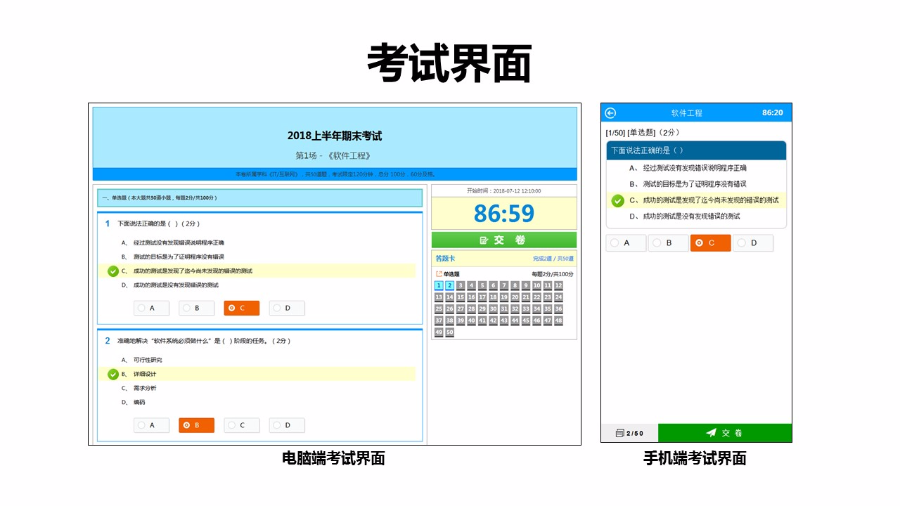
Task: Click question 2 option D 编码
Action: (139, 403)
